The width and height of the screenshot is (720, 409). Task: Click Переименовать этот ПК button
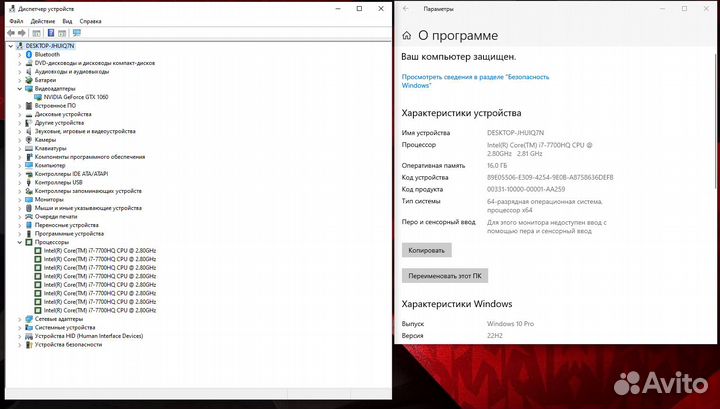(444, 276)
